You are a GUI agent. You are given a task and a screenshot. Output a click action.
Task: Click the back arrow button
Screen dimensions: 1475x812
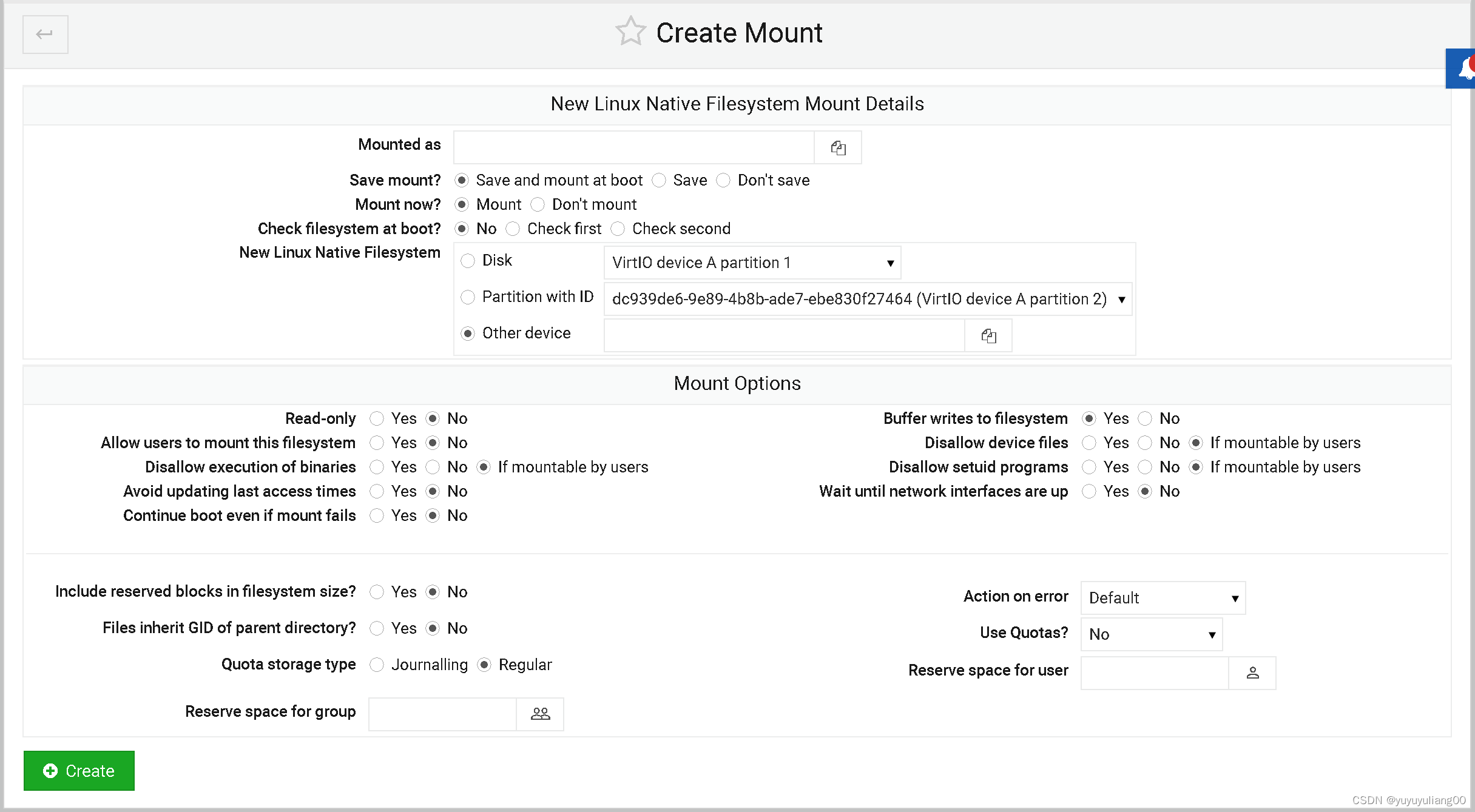click(45, 35)
